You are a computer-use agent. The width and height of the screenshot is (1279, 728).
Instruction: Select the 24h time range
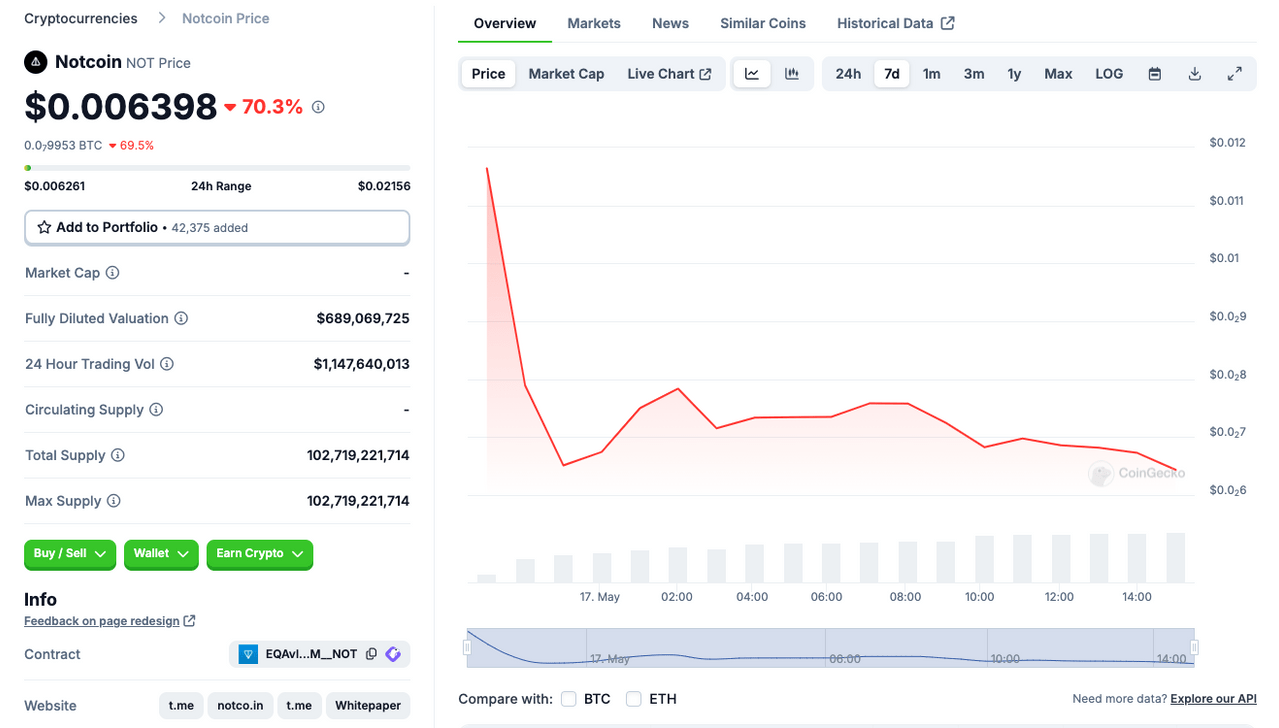848,74
